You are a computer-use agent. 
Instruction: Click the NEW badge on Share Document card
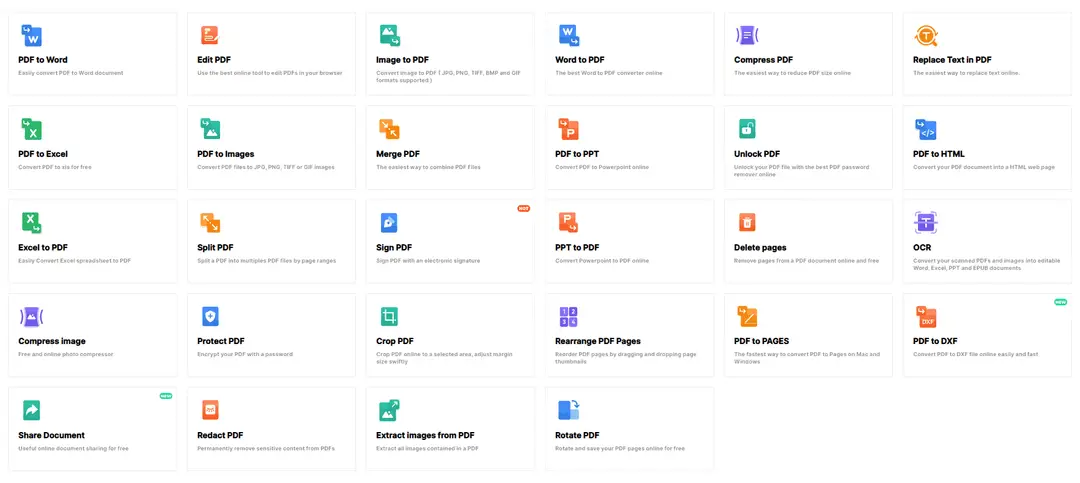[x=165, y=395]
